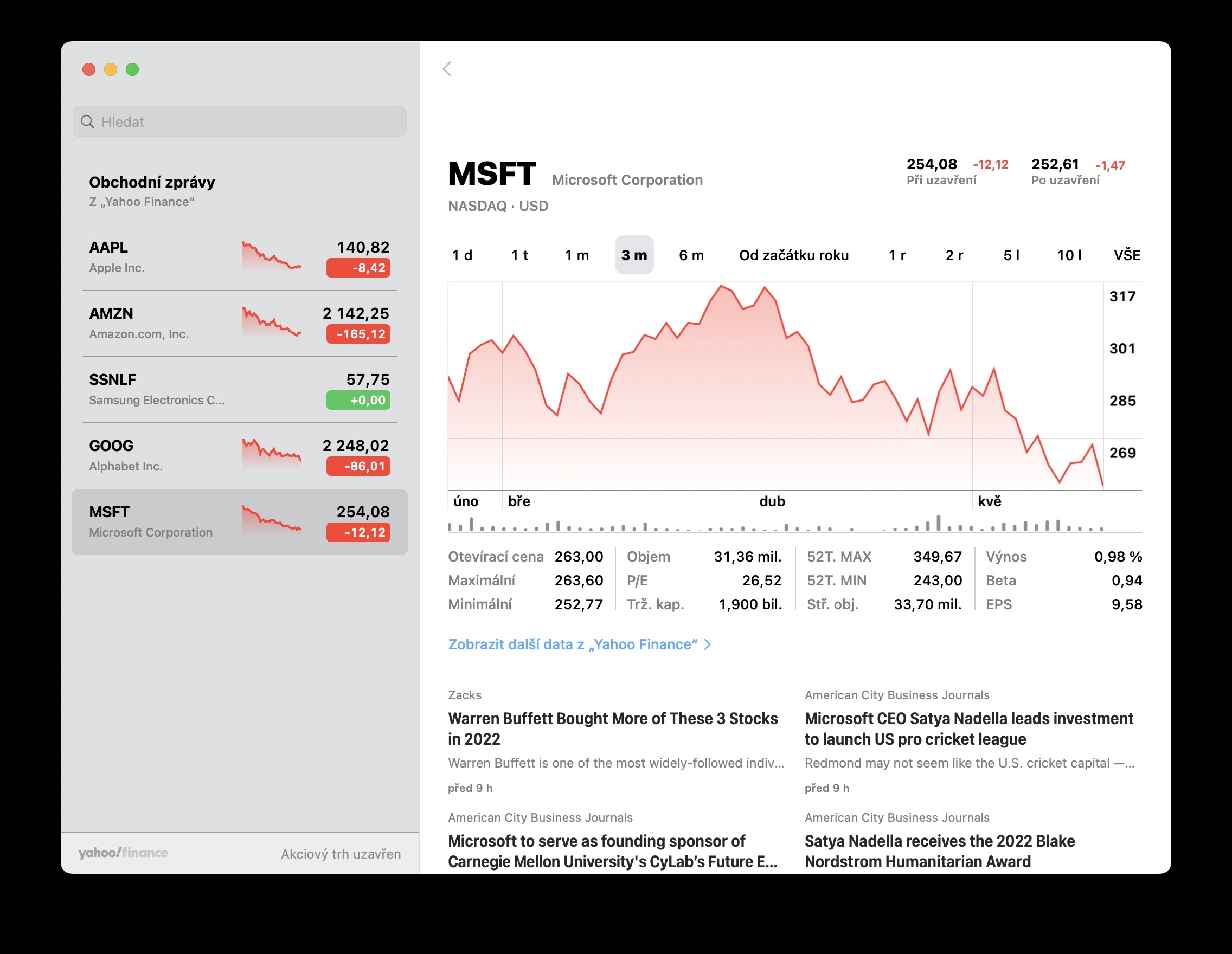Click the green fullscreen window button

pos(132,69)
